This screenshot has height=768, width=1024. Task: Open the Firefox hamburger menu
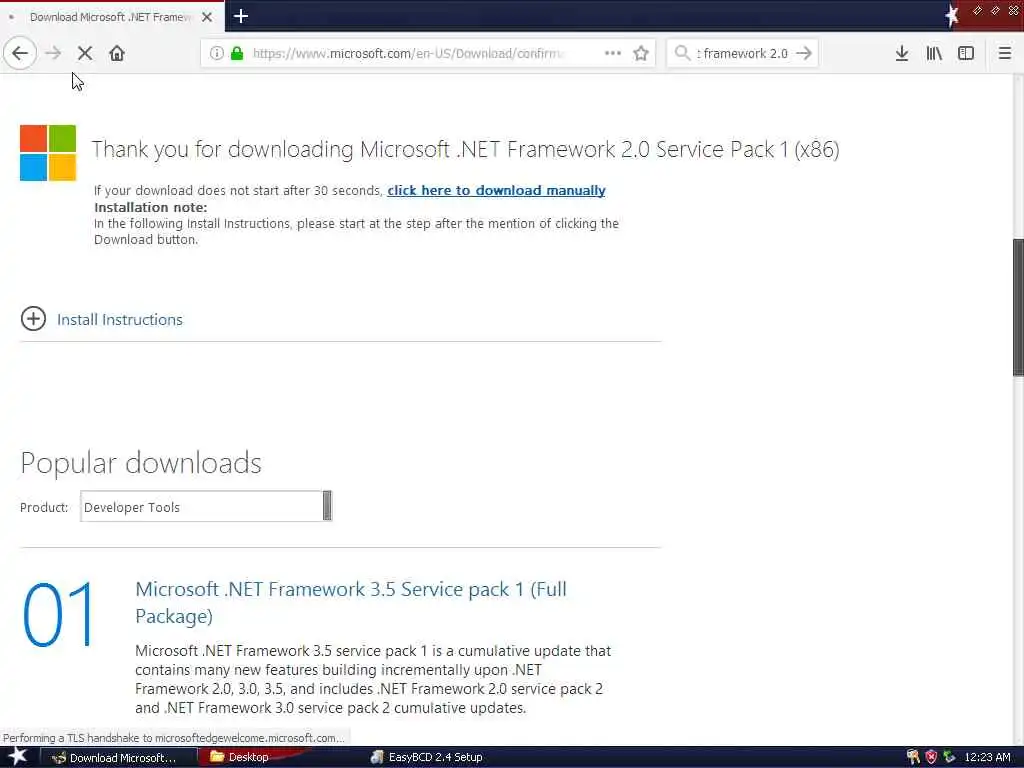coord(1005,54)
